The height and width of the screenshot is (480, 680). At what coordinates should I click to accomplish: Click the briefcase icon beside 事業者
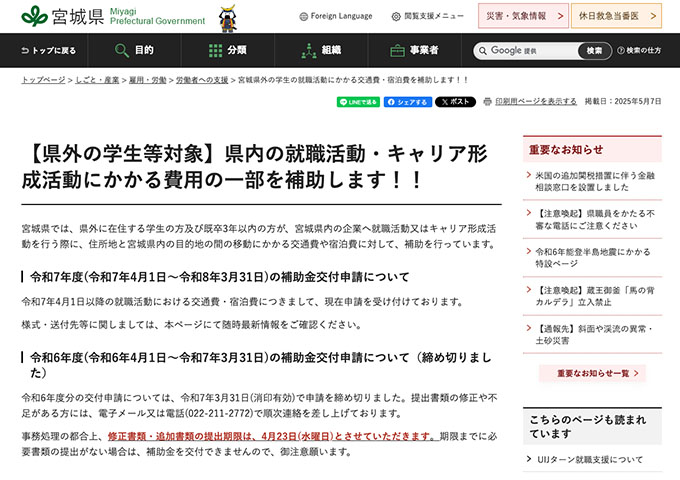pyautogui.click(x=397, y=51)
